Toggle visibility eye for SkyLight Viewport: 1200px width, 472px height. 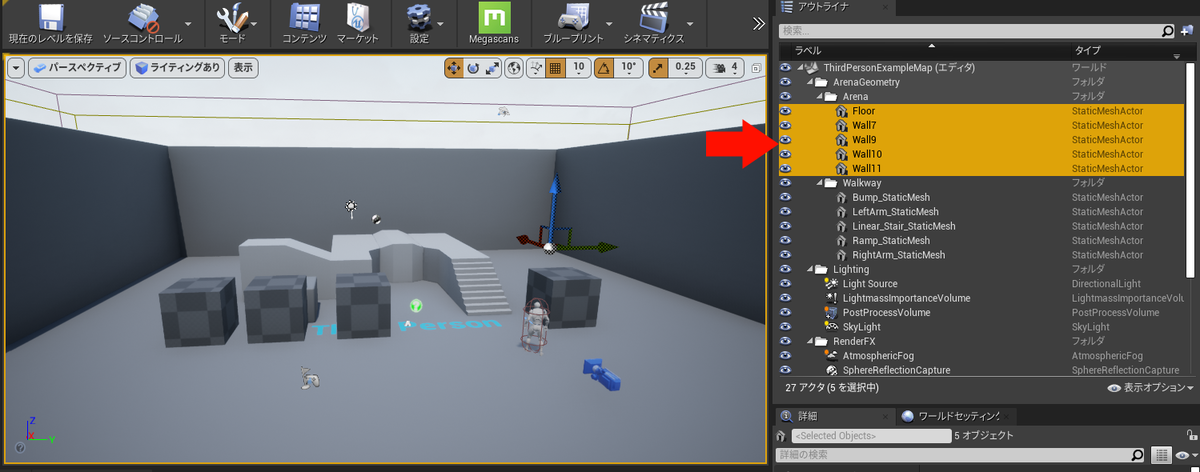(x=785, y=327)
